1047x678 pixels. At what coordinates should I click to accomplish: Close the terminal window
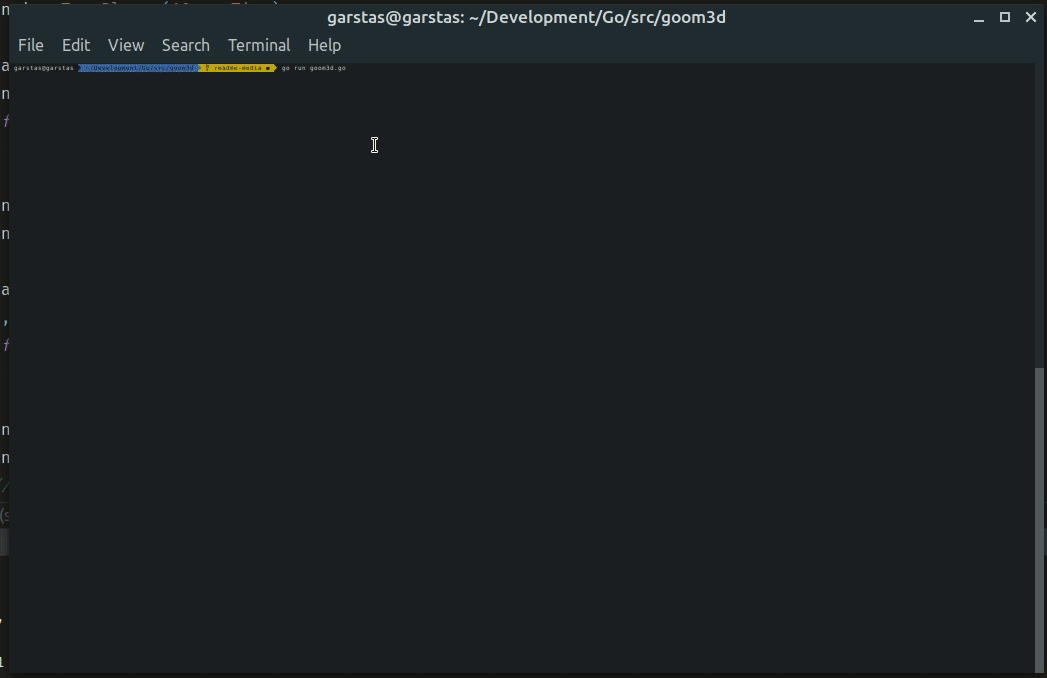pos(1031,17)
